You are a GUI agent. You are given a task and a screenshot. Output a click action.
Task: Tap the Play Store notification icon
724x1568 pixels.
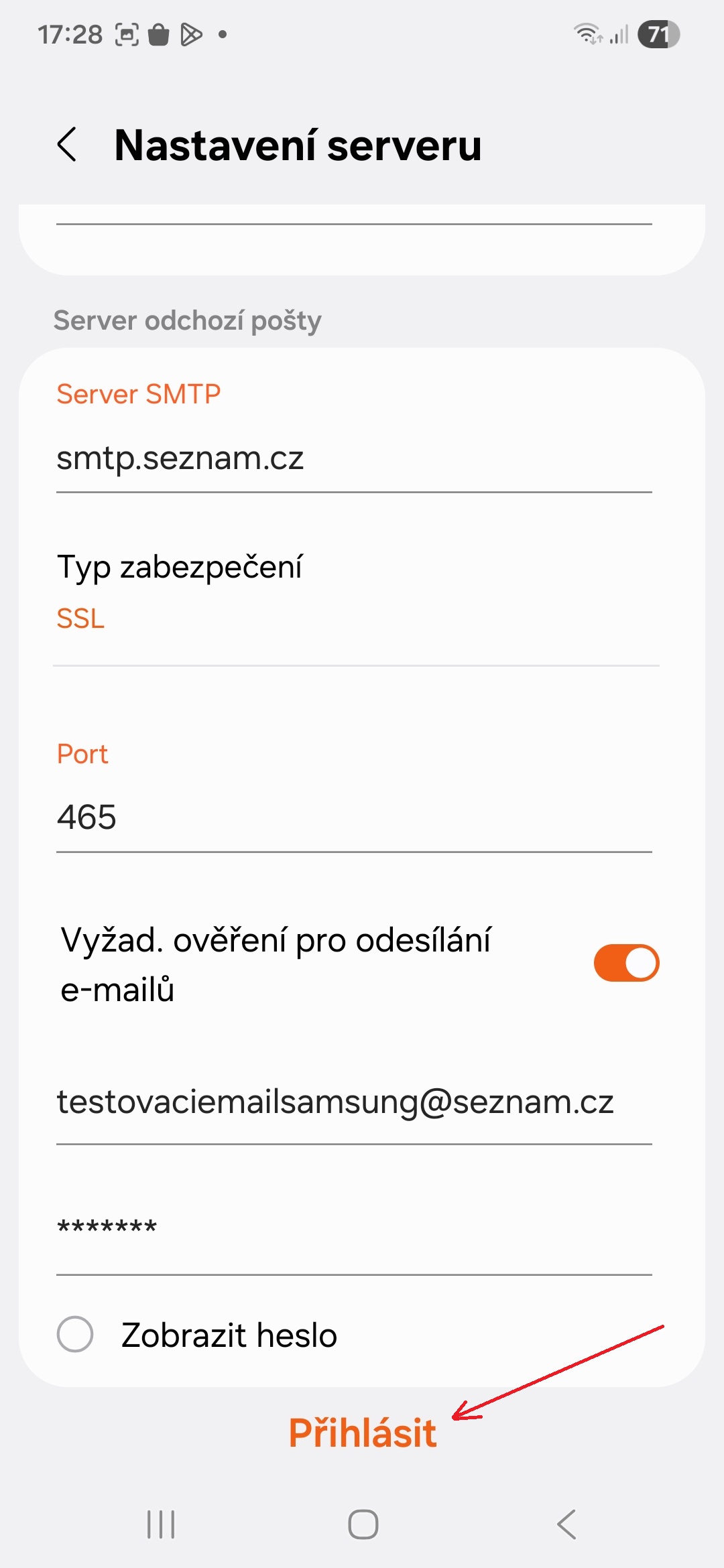pyautogui.click(x=191, y=34)
